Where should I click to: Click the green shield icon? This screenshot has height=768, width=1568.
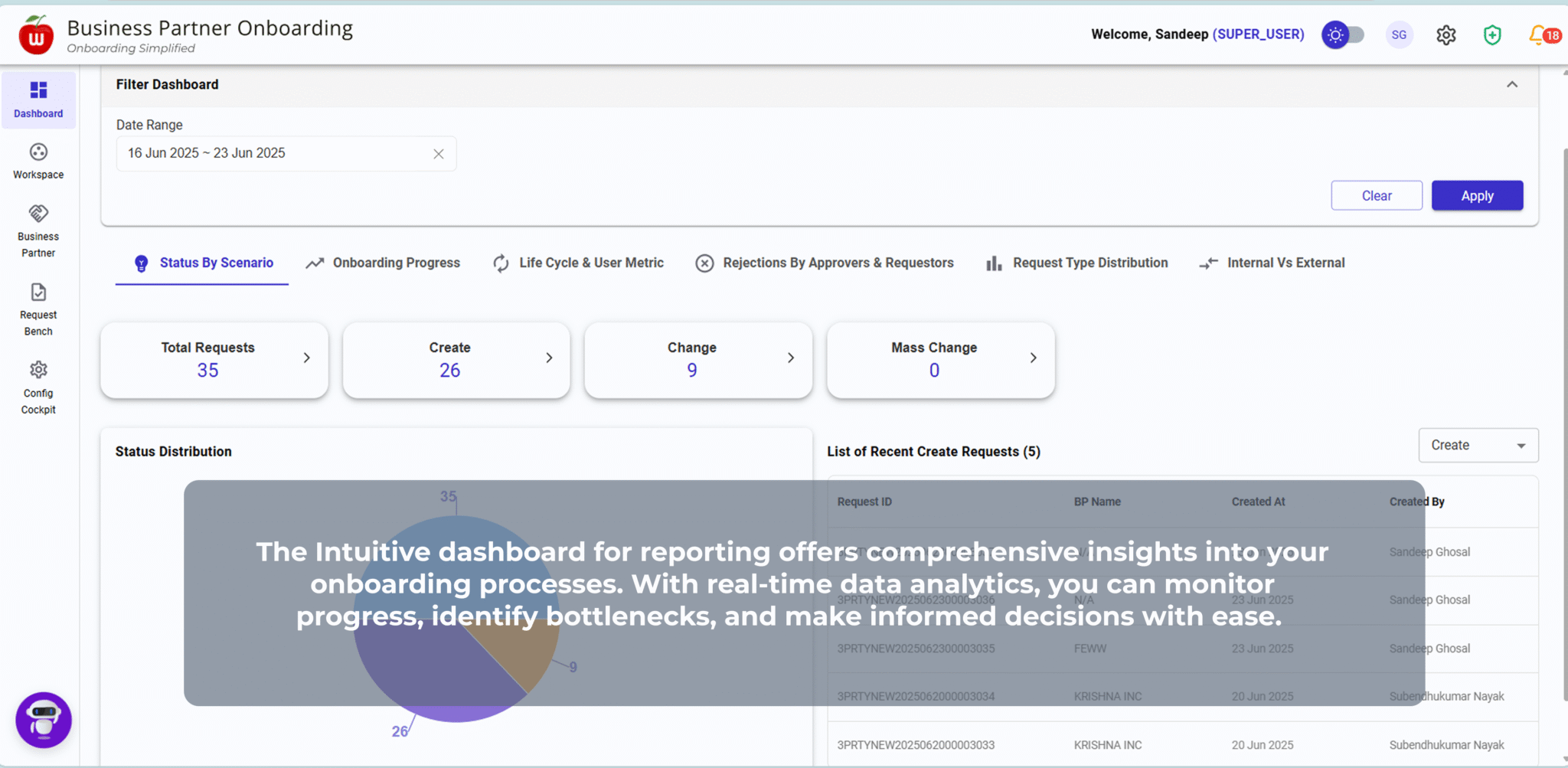1492,35
